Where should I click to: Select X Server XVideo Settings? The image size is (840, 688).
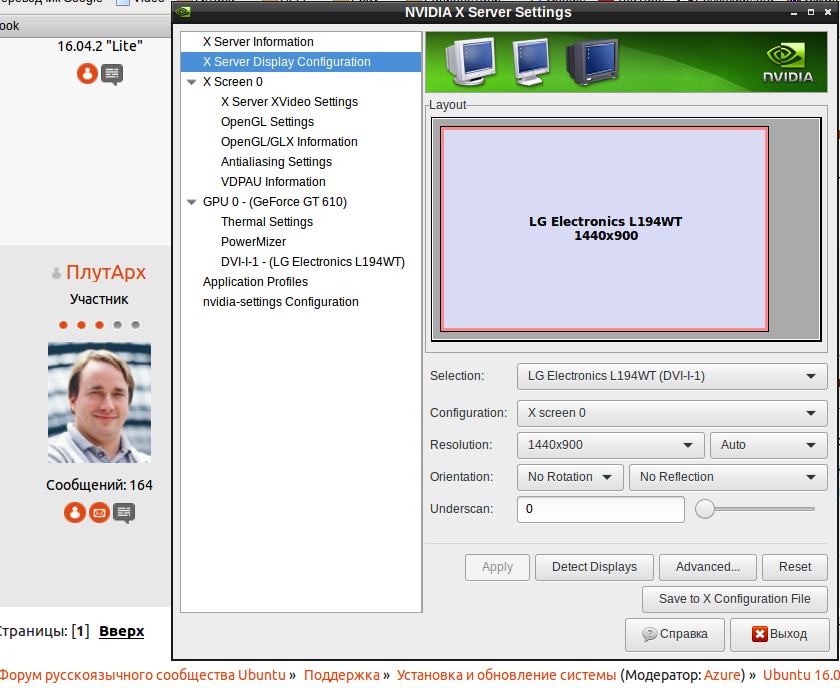tap(289, 102)
